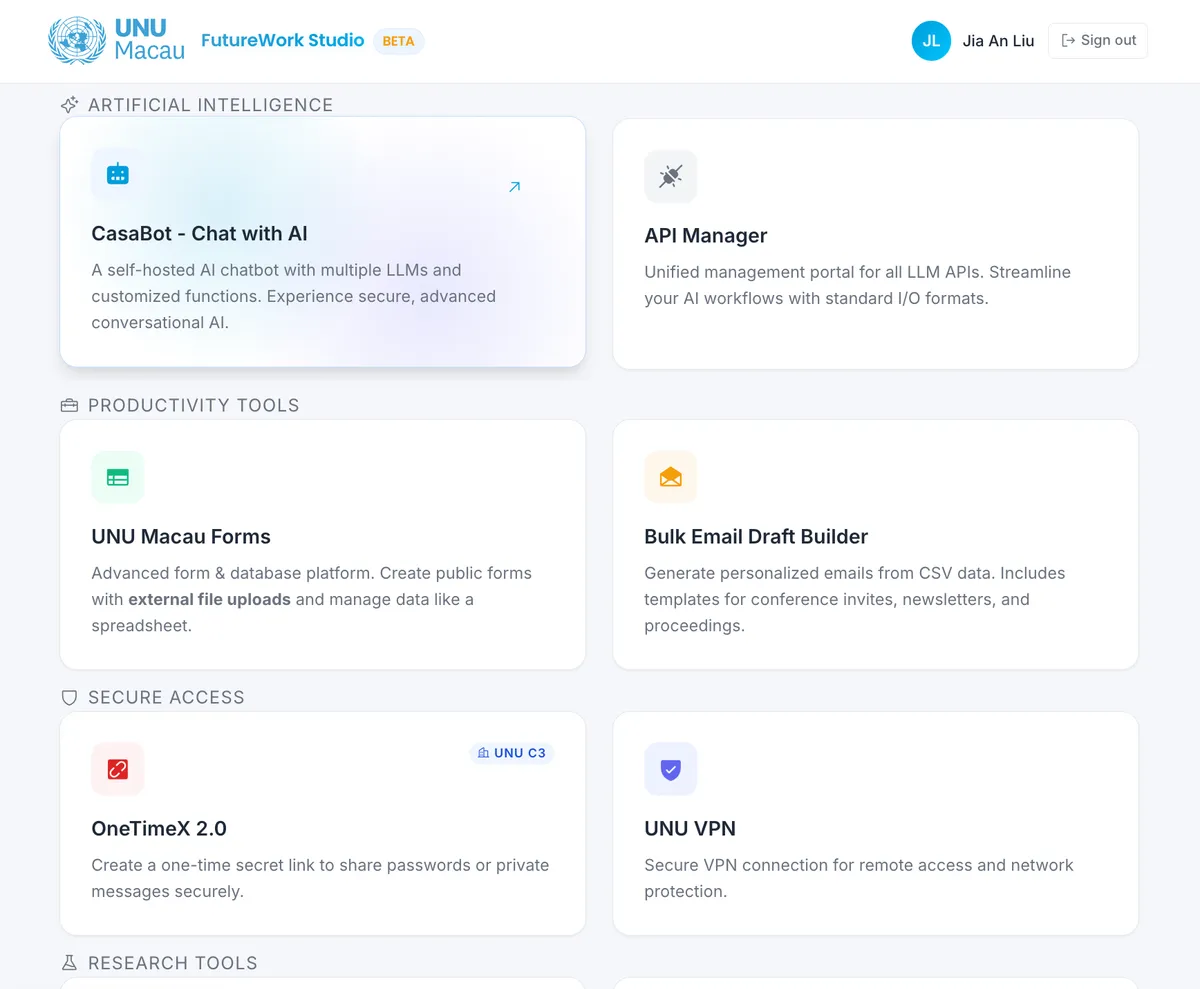The height and width of the screenshot is (989, 1200).
Task: Click the OneTimeX red link icon
Action: click(118, 769)
